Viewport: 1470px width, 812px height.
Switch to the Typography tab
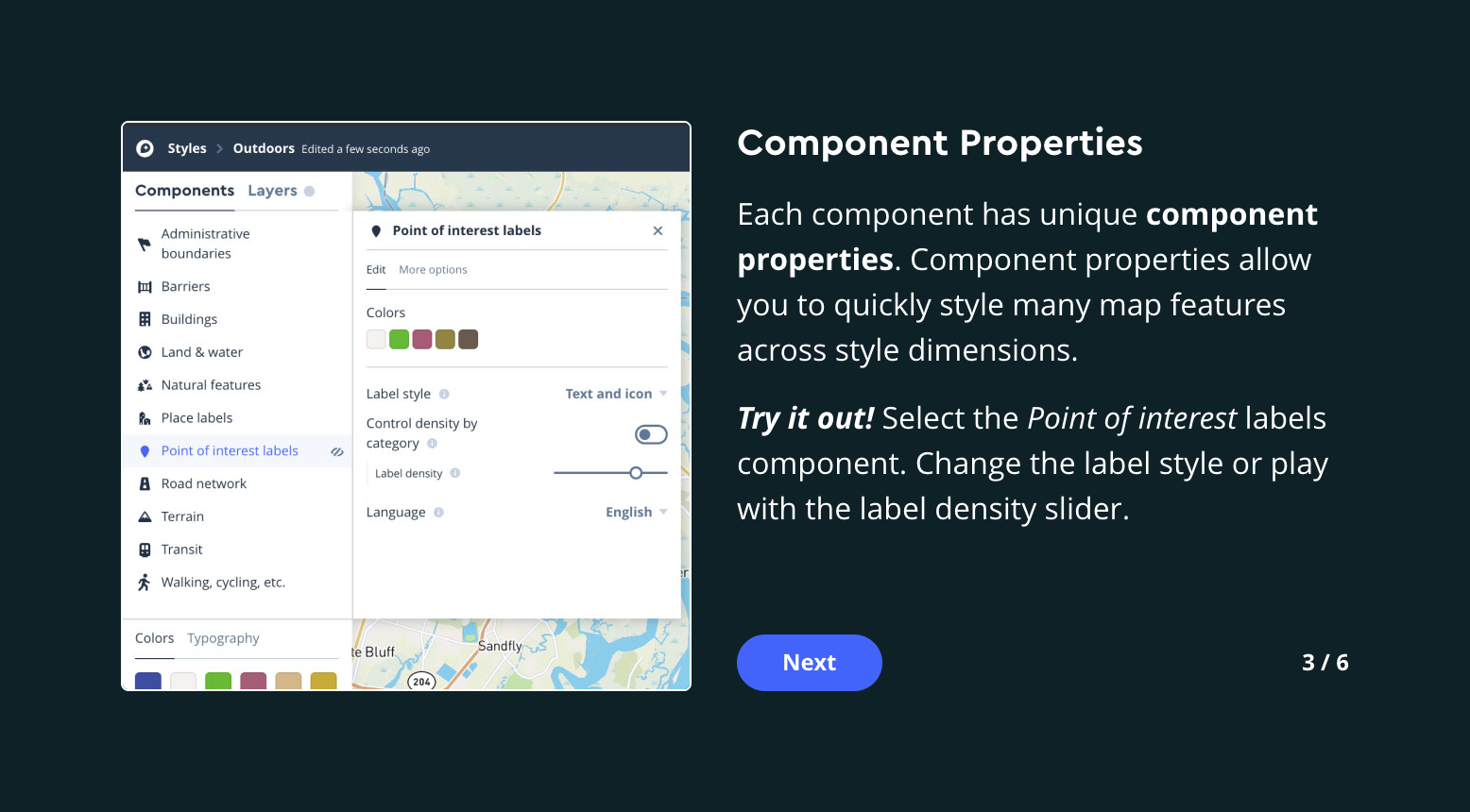click(223, 638)
